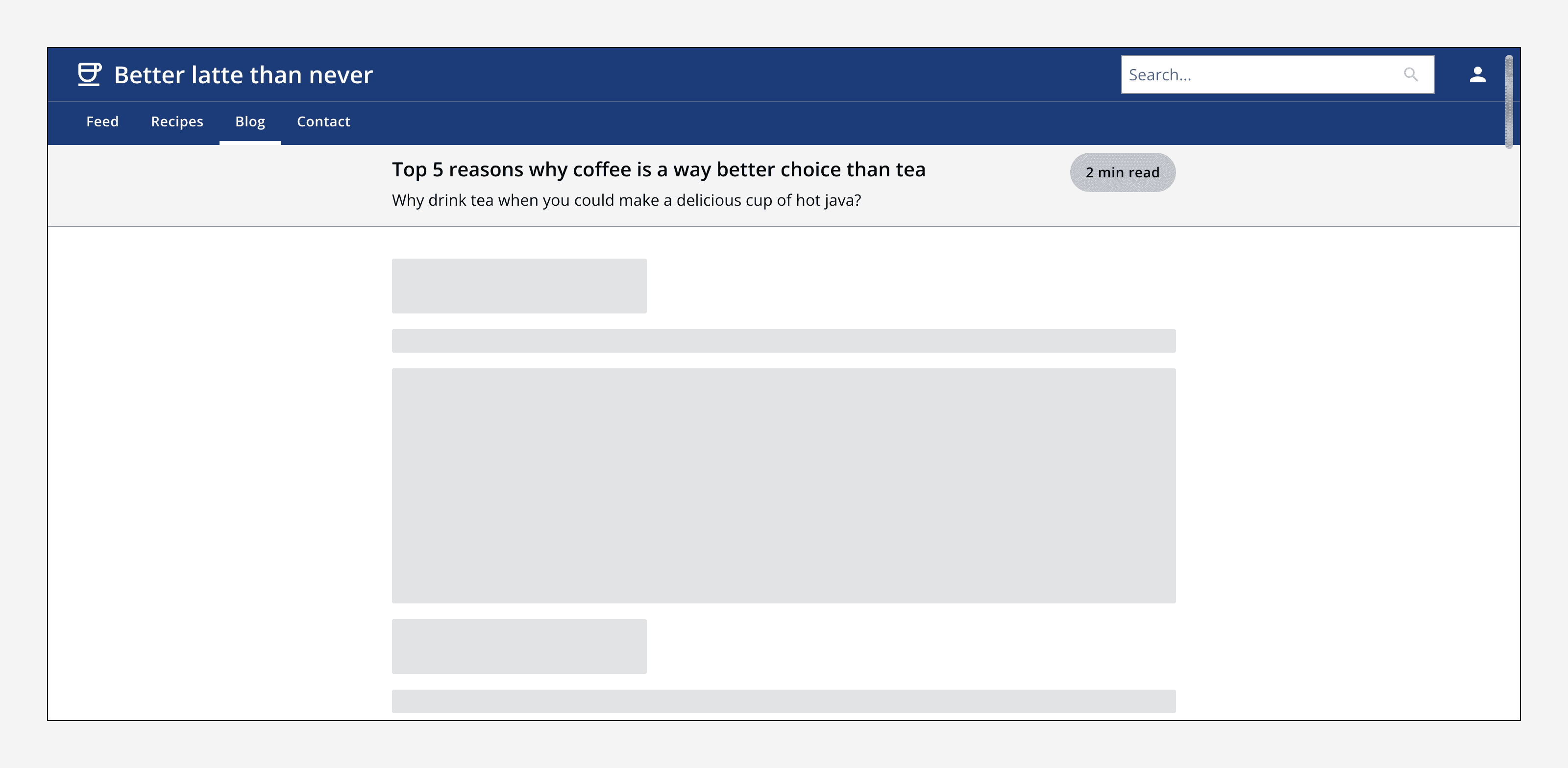Click the Contact menu item
Screen dimensions: 1568x768
coord(323,121)
